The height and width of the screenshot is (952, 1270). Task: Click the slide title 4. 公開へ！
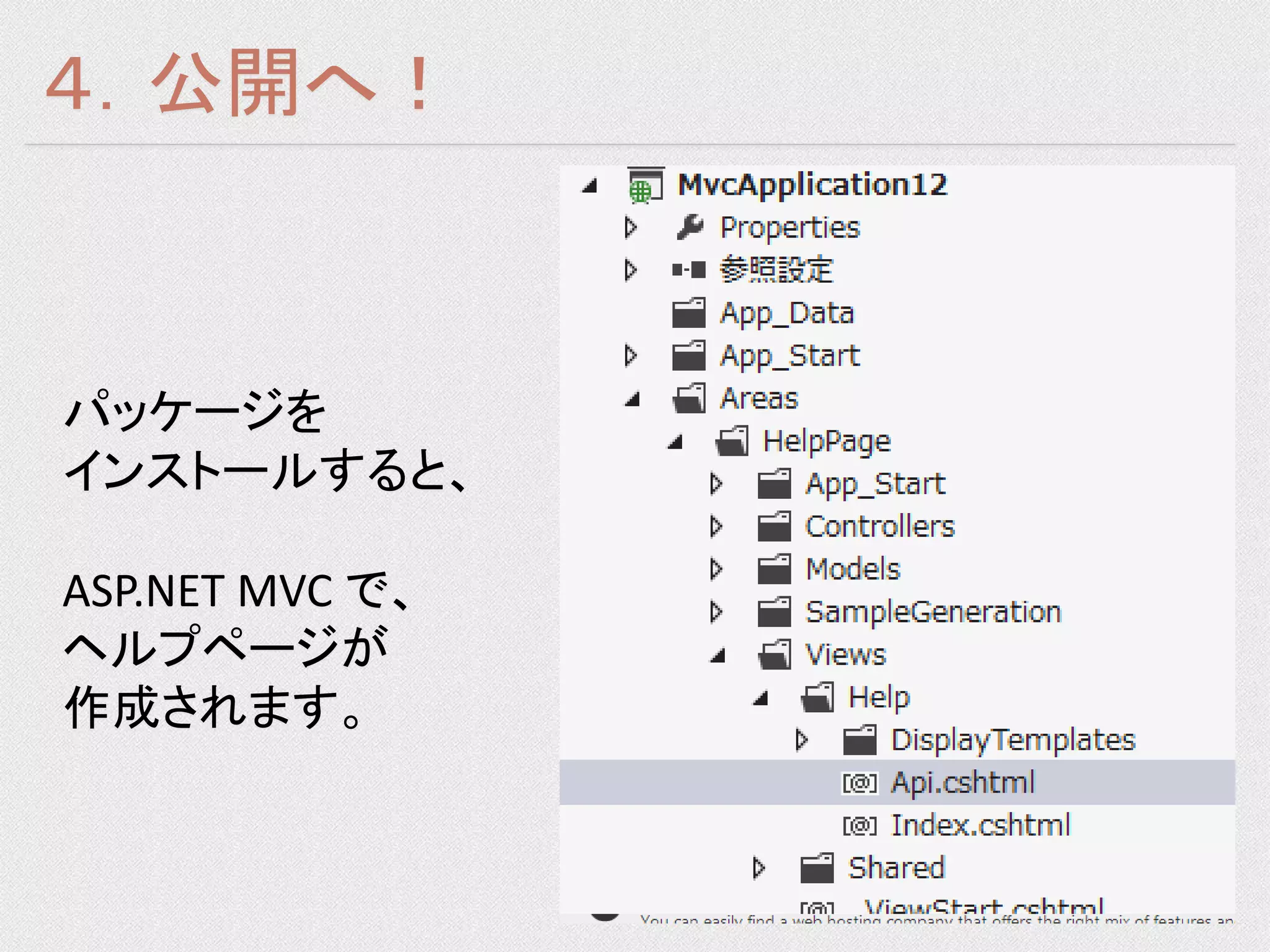(x=238, y=83)
